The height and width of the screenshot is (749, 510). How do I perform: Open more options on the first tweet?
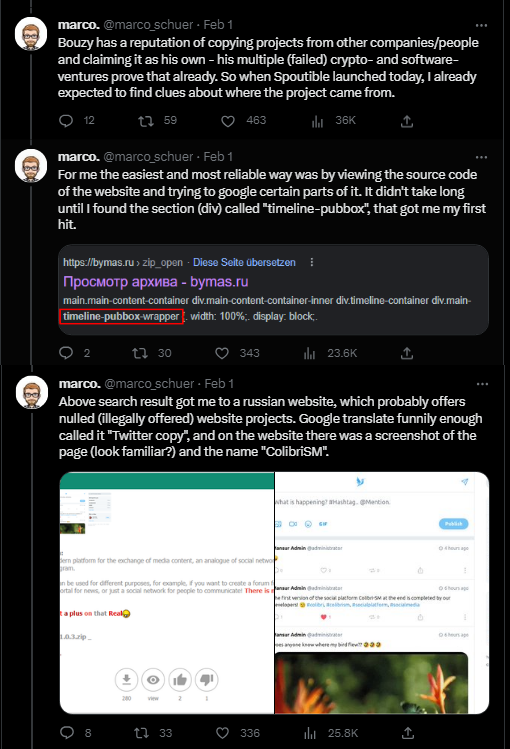(x=481, y=25)
